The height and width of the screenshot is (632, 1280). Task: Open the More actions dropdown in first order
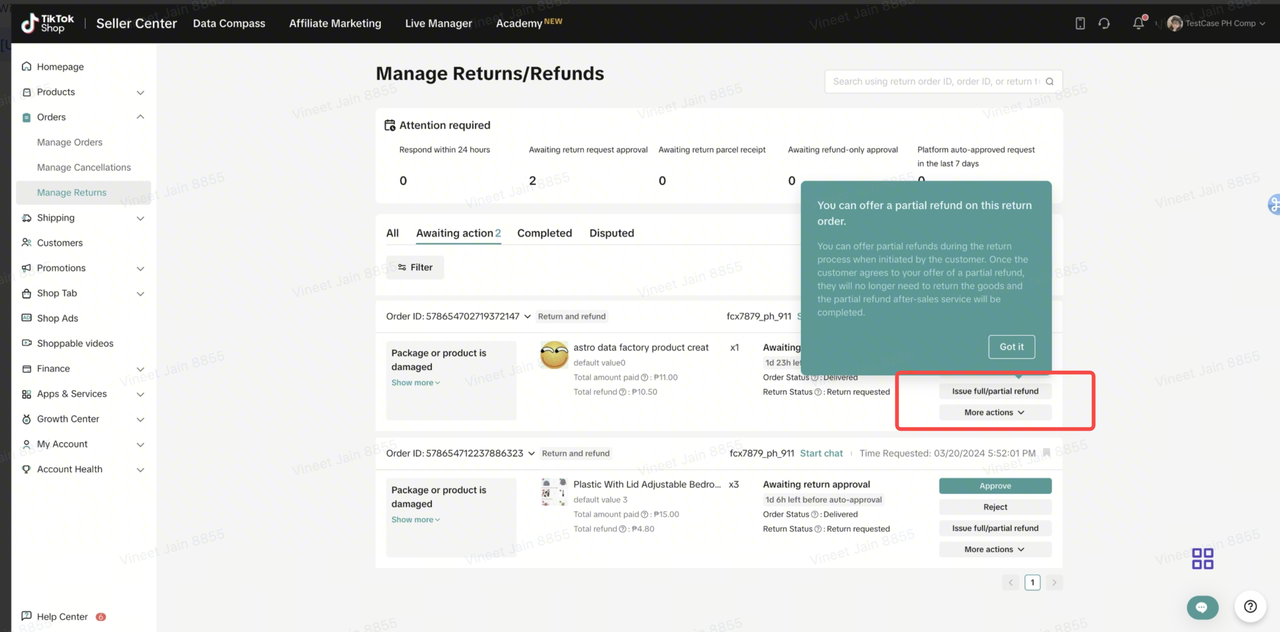(x=994, y=412)
